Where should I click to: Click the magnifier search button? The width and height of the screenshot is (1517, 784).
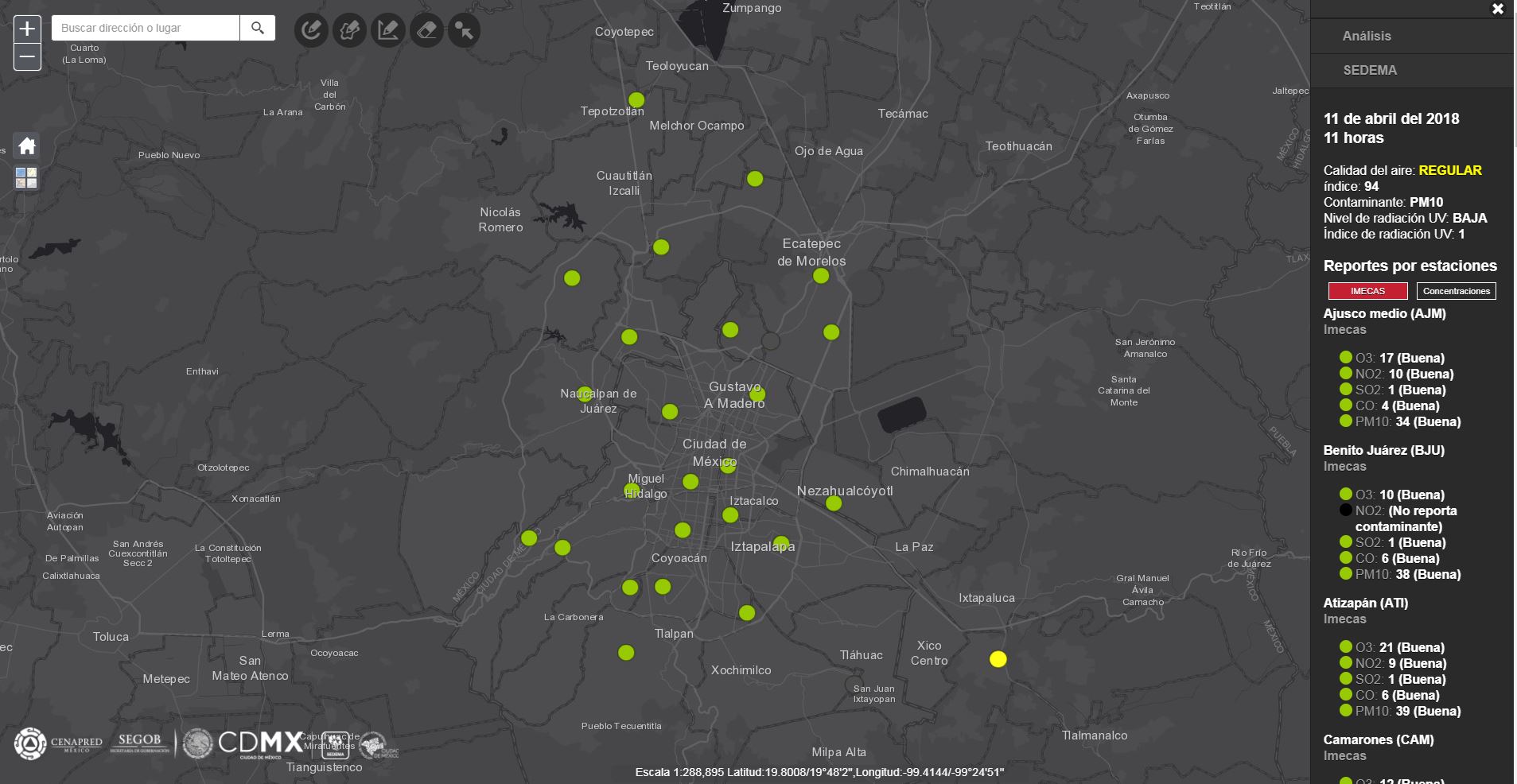[258, 28]
